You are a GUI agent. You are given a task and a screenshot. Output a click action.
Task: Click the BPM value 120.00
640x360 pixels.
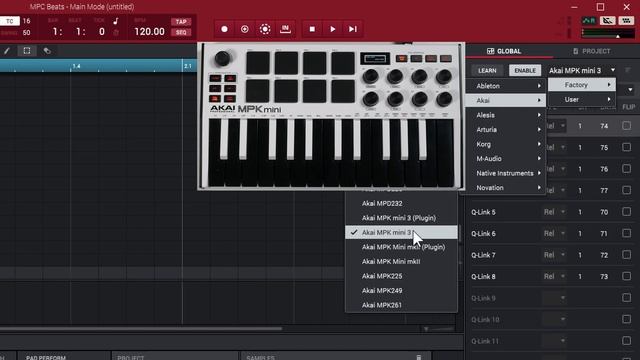(149, 31)
